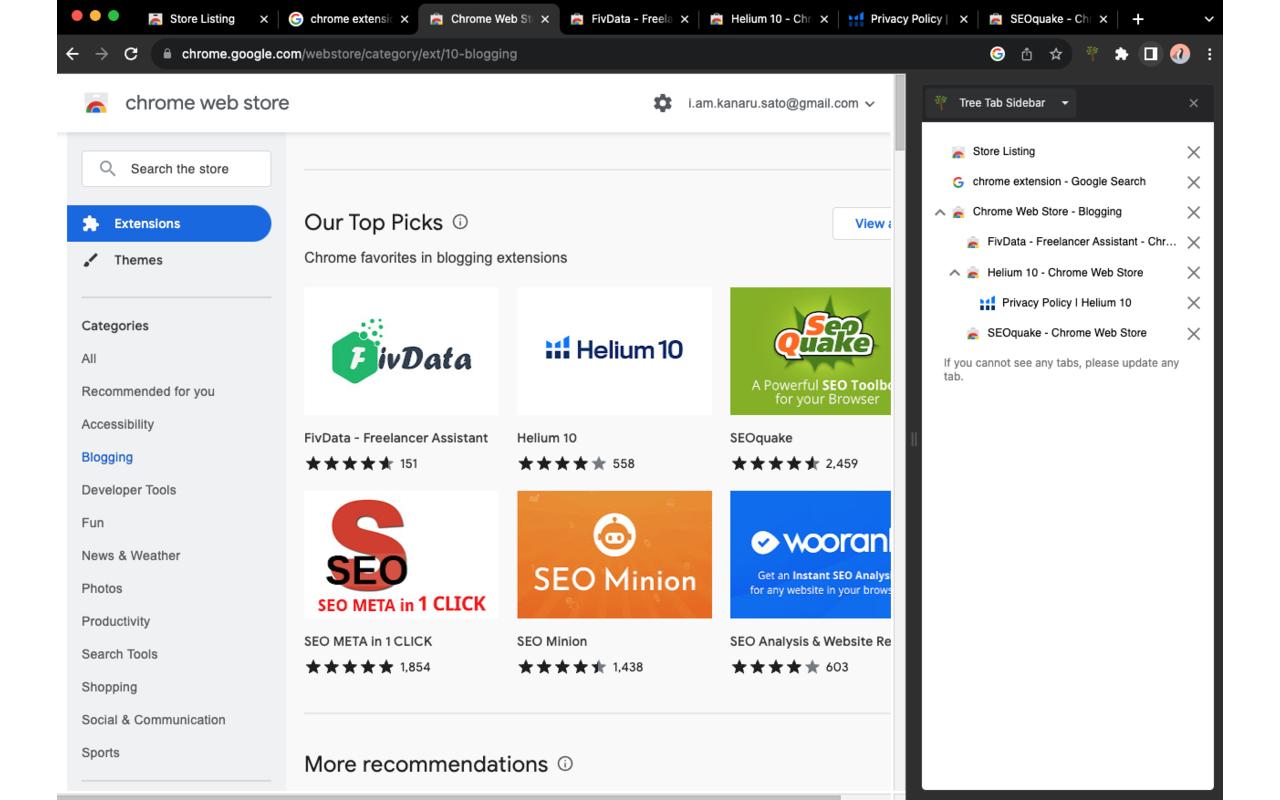This screenshot has height=800, width=1280.
Task: Toggle the browser side panel icon
Action: tap(1150, 54)
